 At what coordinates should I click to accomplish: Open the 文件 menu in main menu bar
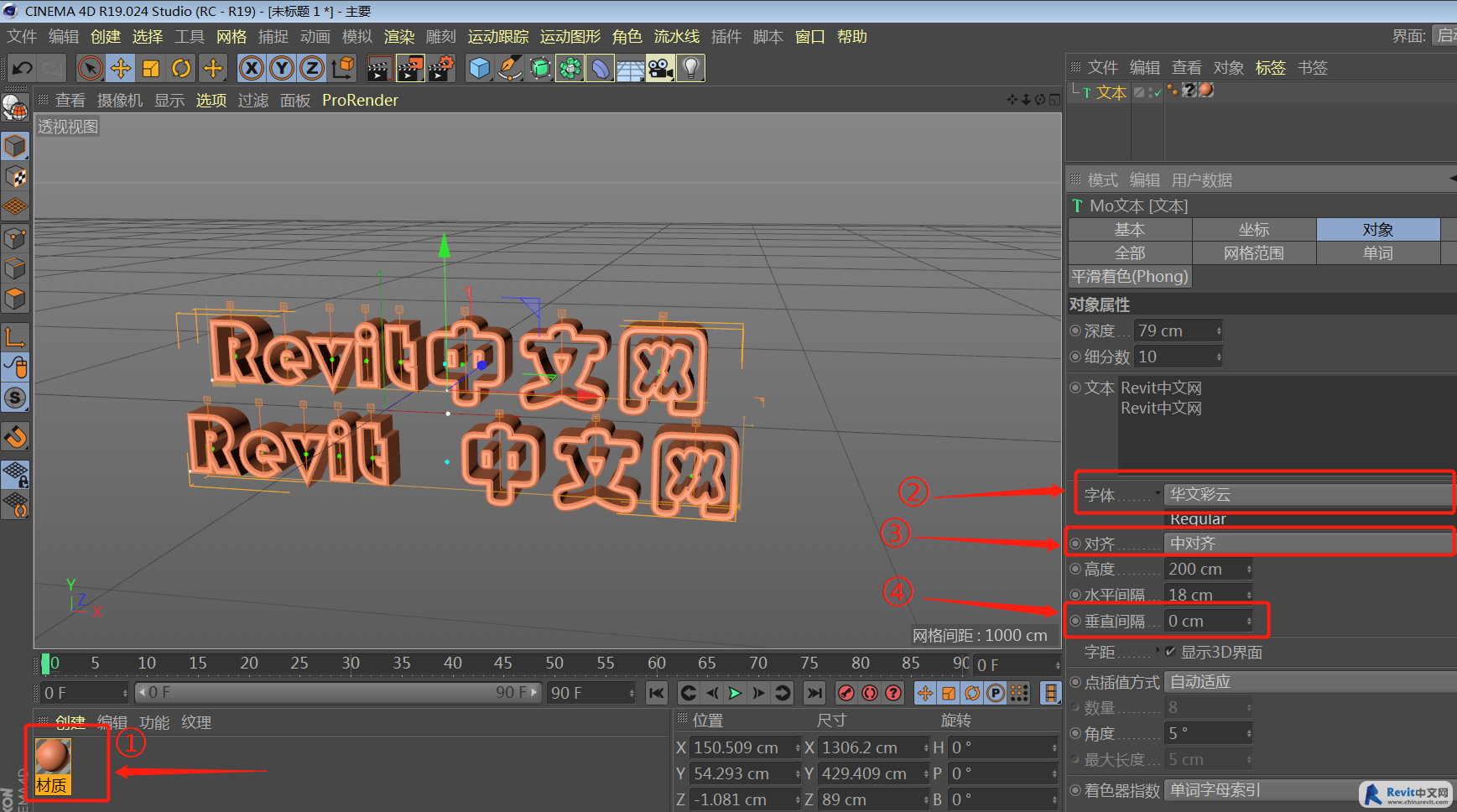tap(22, 36)
